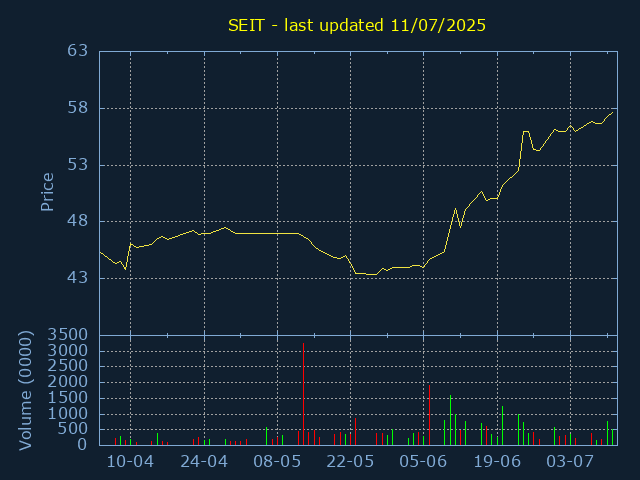
Task: Click the 03-07 date axis label
Action: [570, 462]
